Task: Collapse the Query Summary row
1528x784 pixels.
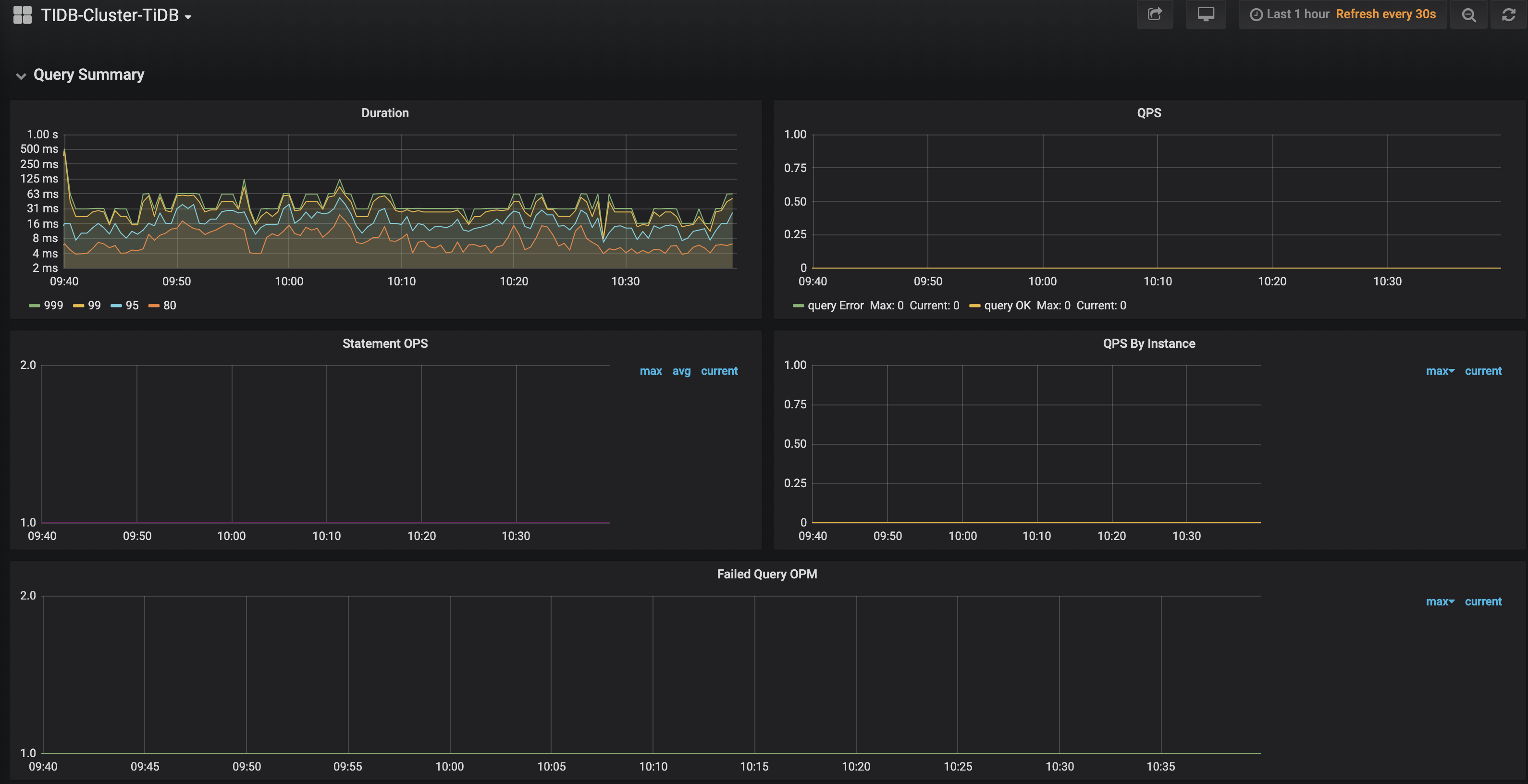Action: tap(88, 75)
